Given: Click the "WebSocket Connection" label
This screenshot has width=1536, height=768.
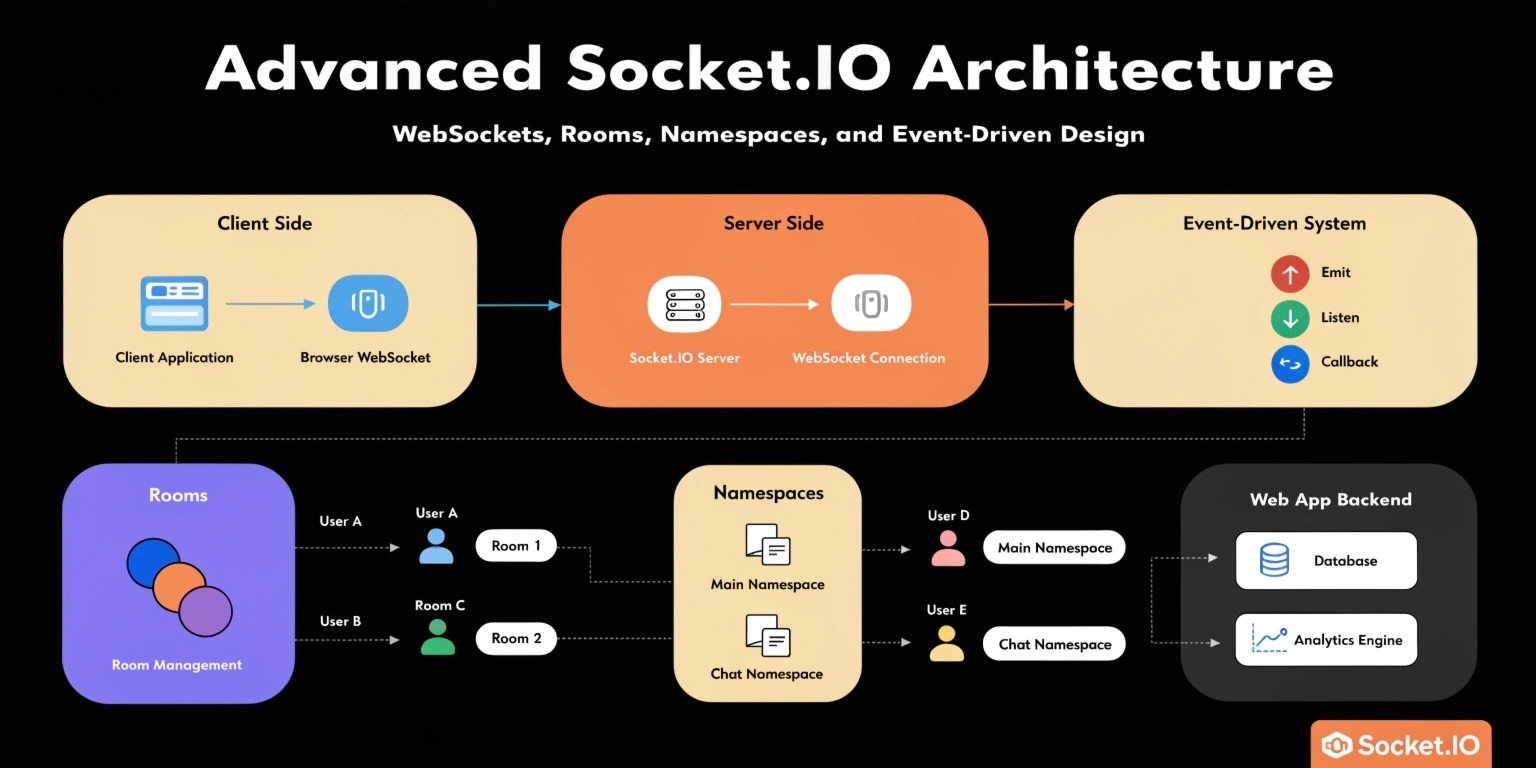Looking at the screenshot, I should pos(869,358).
